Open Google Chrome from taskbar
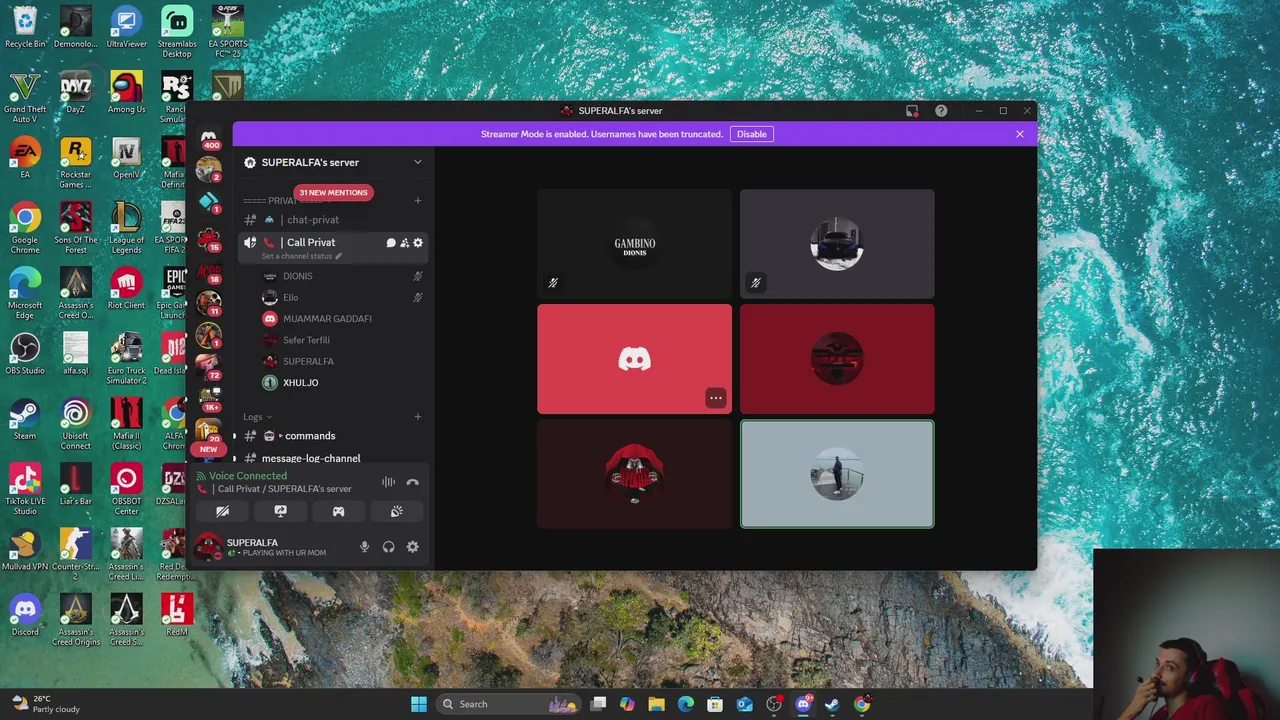 click(862, 704)
